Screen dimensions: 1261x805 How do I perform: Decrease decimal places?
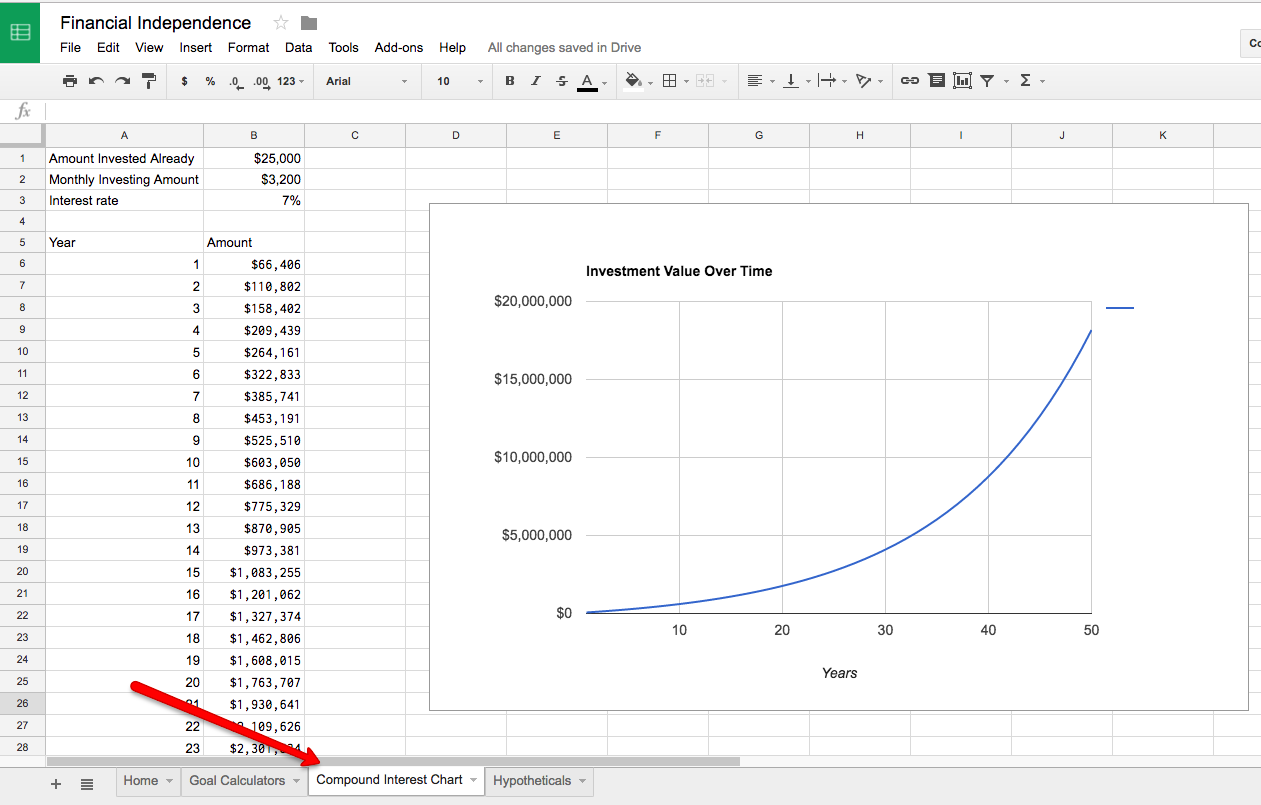(236, 81)
